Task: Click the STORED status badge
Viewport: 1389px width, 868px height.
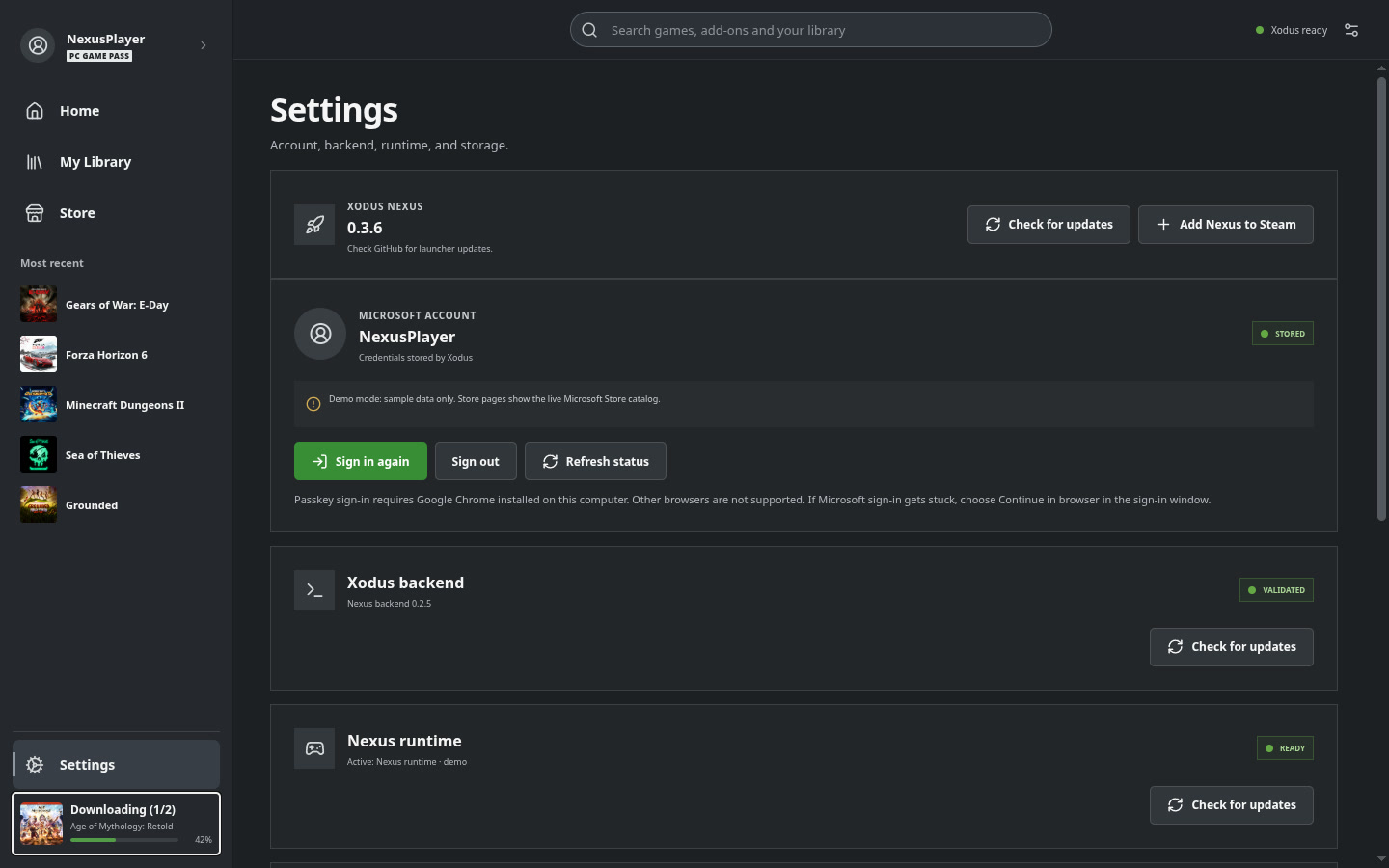Action: pyautogui.click(x=1283, y=334)
